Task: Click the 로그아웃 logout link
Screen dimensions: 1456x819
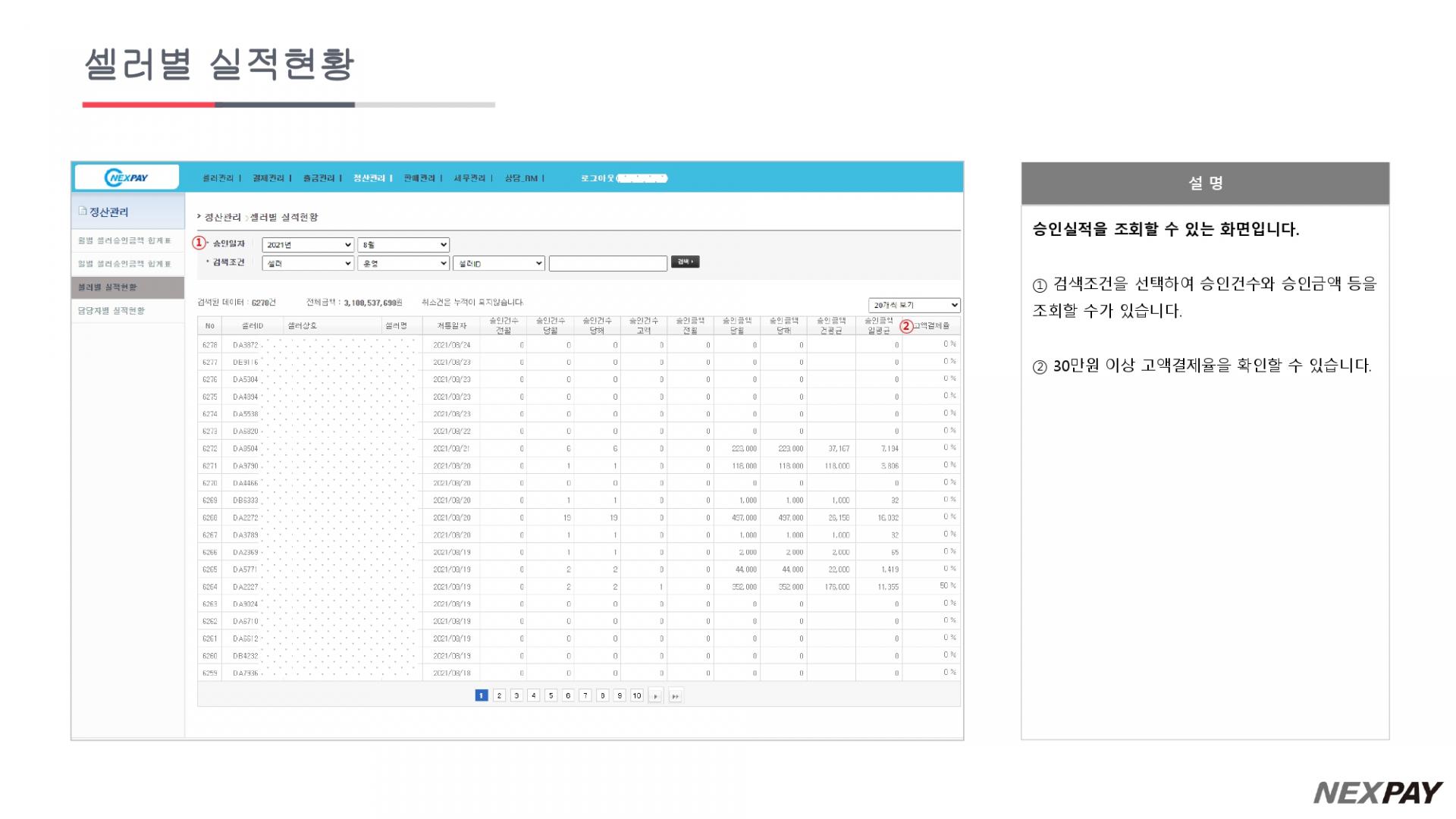Action: (598, 178)
